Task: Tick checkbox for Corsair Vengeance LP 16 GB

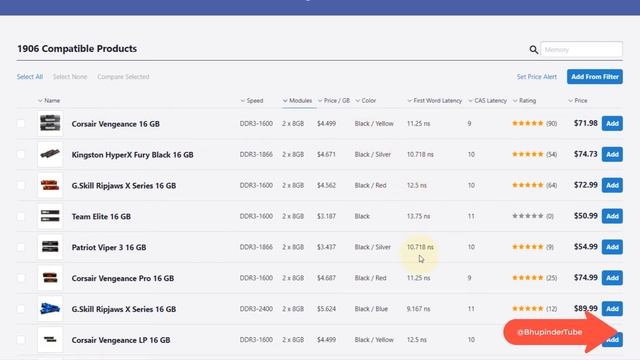Action: pyautogui.click(x=21, y=340)
